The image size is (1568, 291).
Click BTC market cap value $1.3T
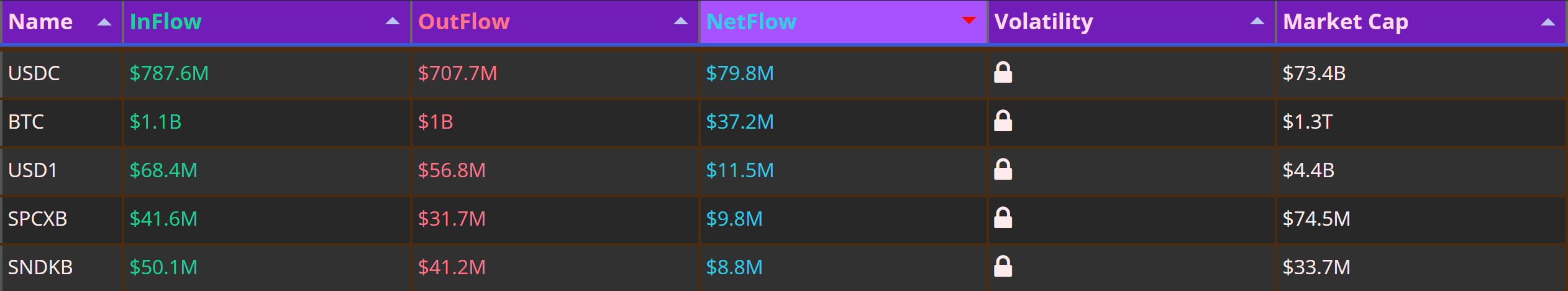click(1308, 122)
